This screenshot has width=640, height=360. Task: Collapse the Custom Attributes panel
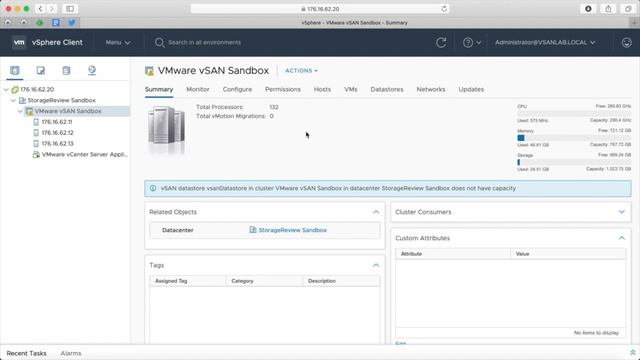622,238
